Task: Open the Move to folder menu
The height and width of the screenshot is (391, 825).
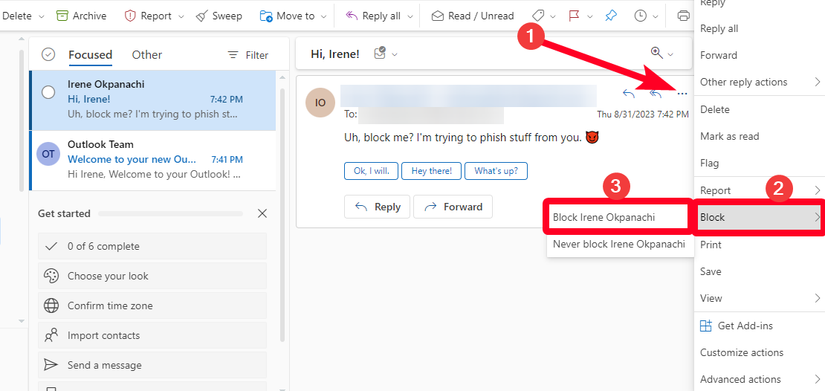Action: [287, 16]
